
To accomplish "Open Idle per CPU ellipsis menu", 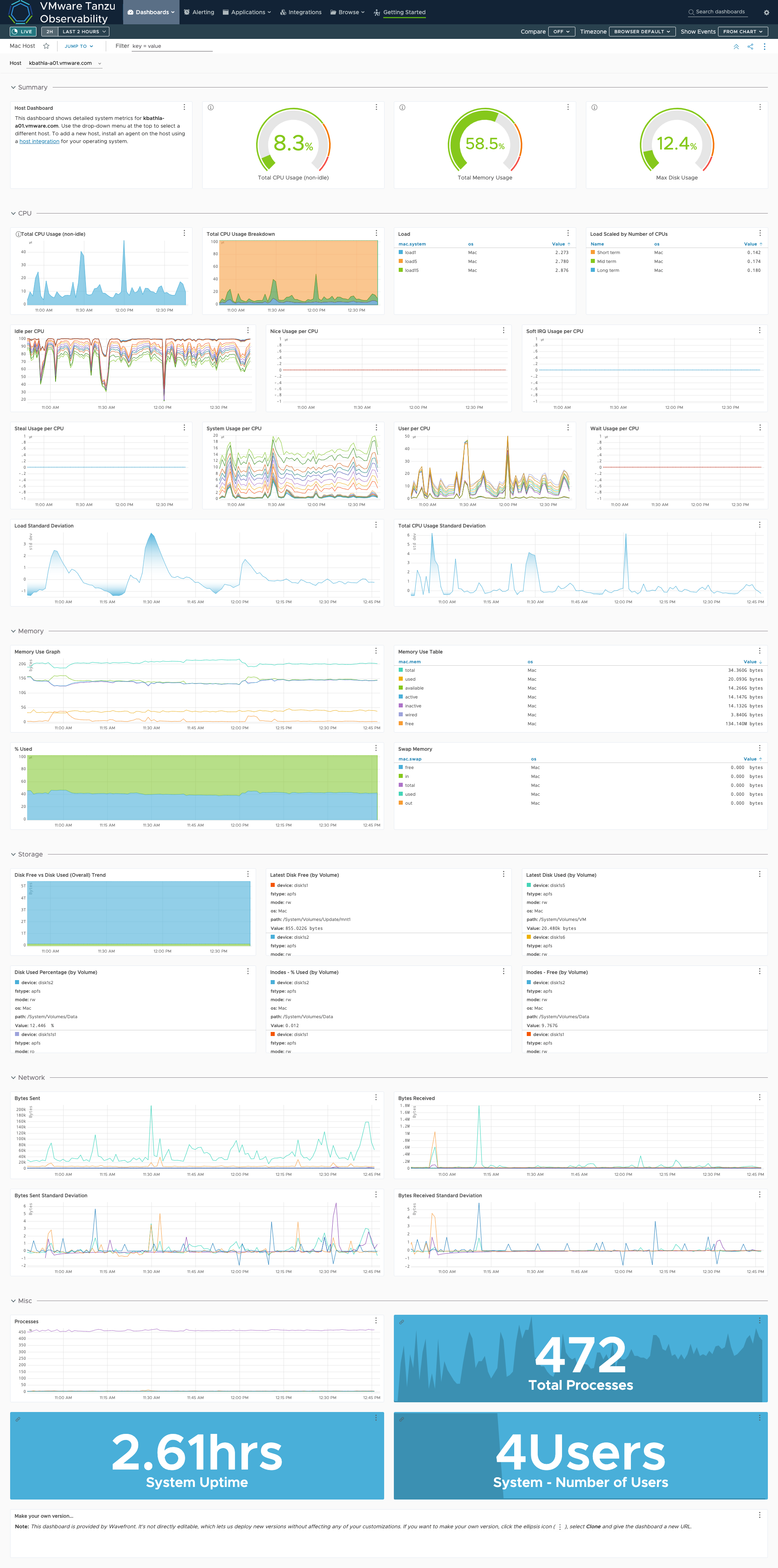I will 248,331.
